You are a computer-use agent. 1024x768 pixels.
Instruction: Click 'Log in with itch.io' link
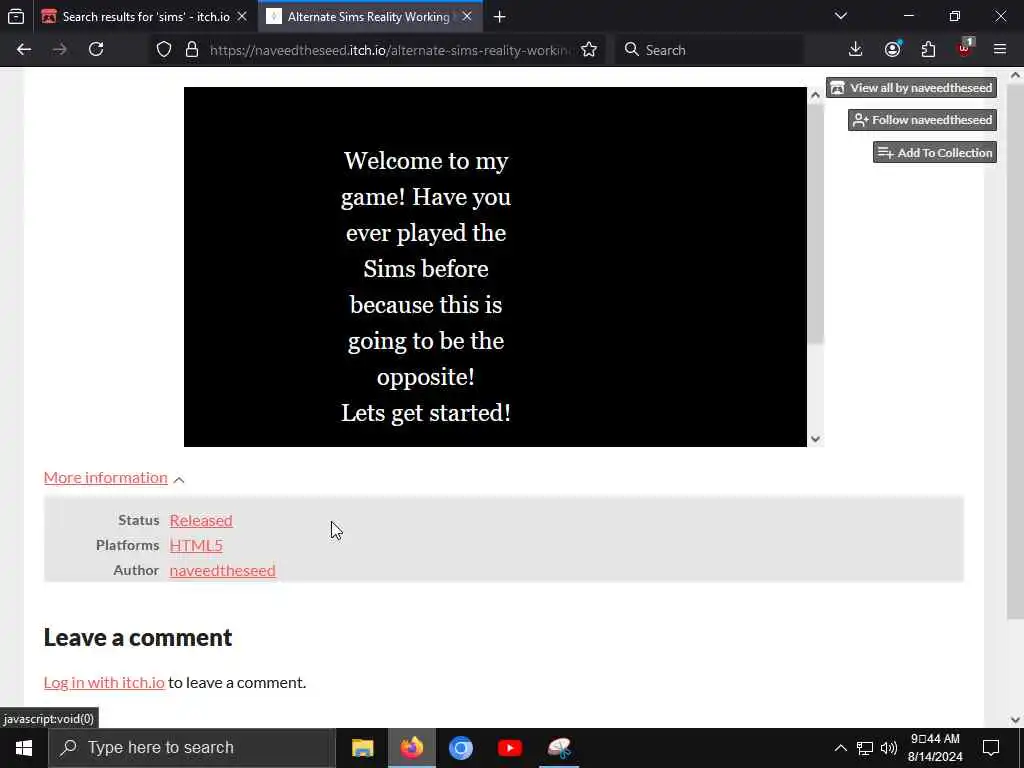pyautogui.click(x=104, y=682)
